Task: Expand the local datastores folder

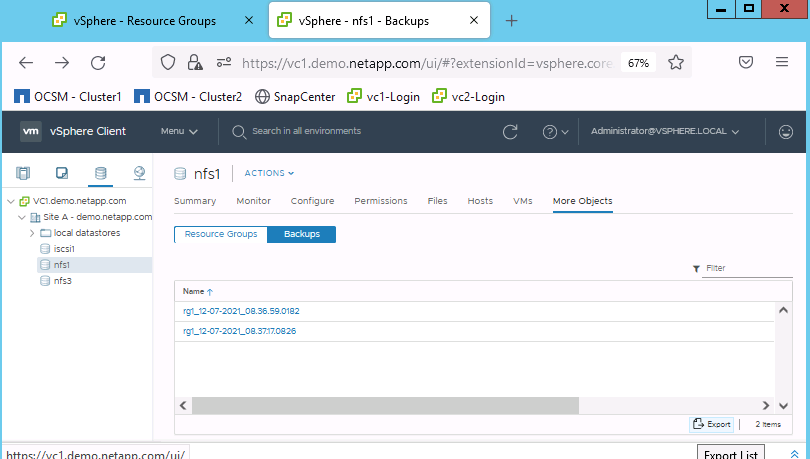Action: (32, 233)
